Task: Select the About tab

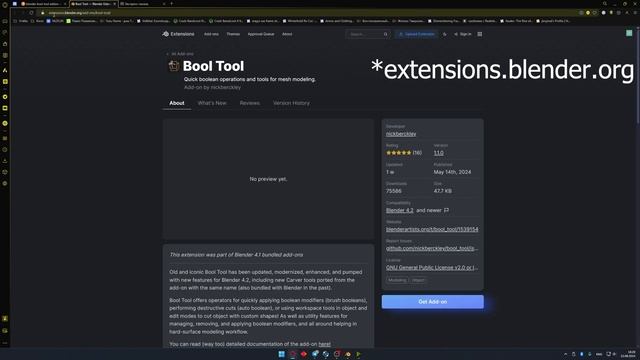Action: [x=177, y=103]
